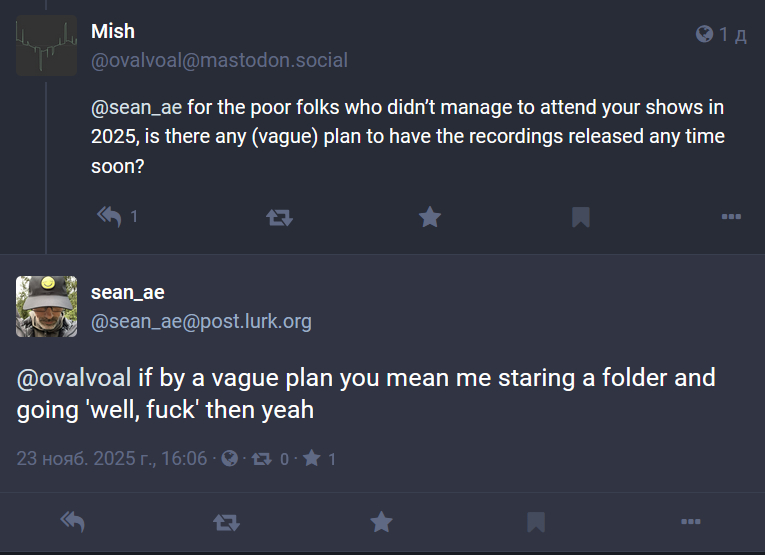Bookmark Mish's post
The image size is (765, 555).
[x=581, y=216]
